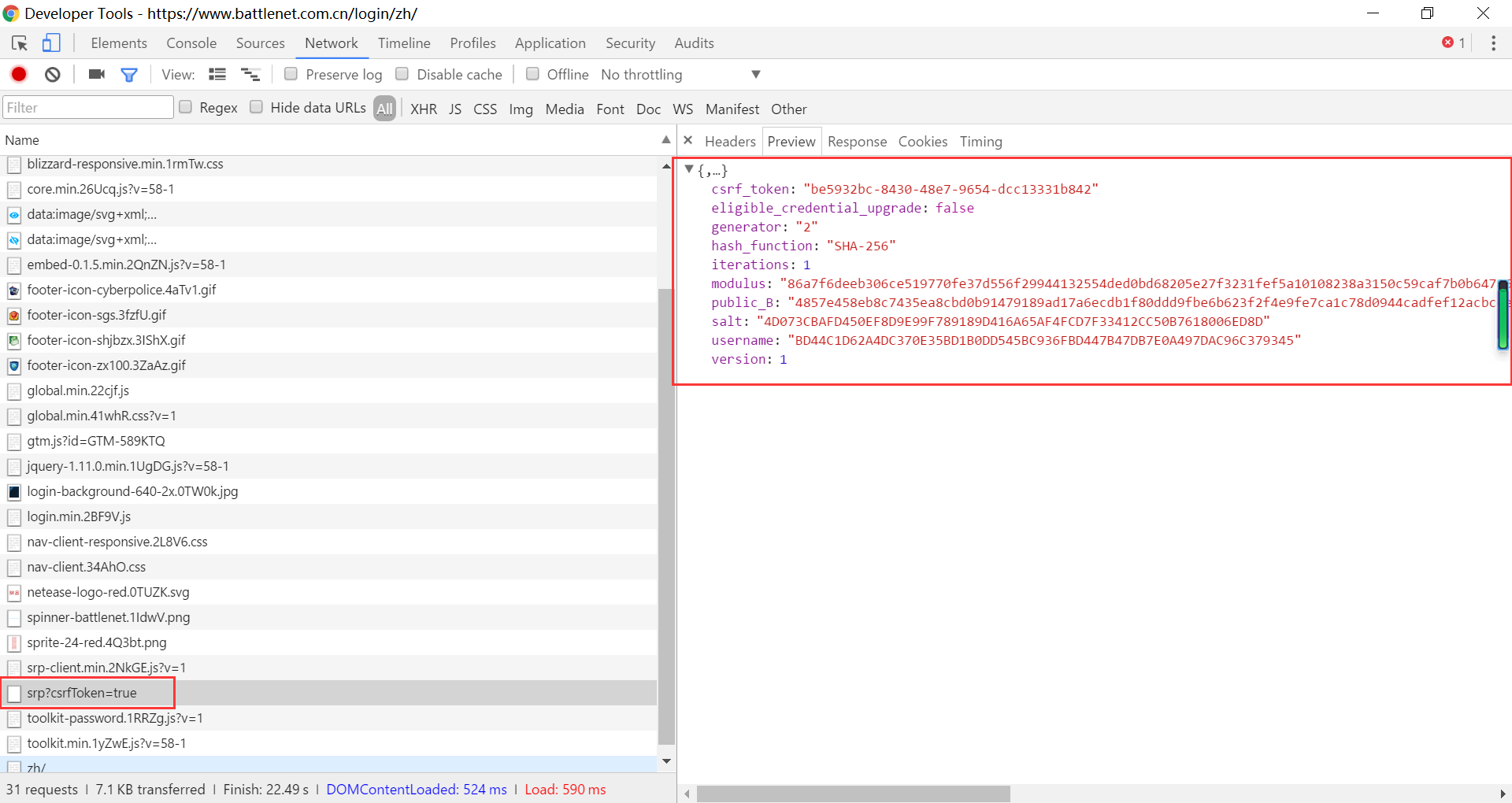
Task: Open the DevTools three-dot menu
Action: pos(1493,43)
